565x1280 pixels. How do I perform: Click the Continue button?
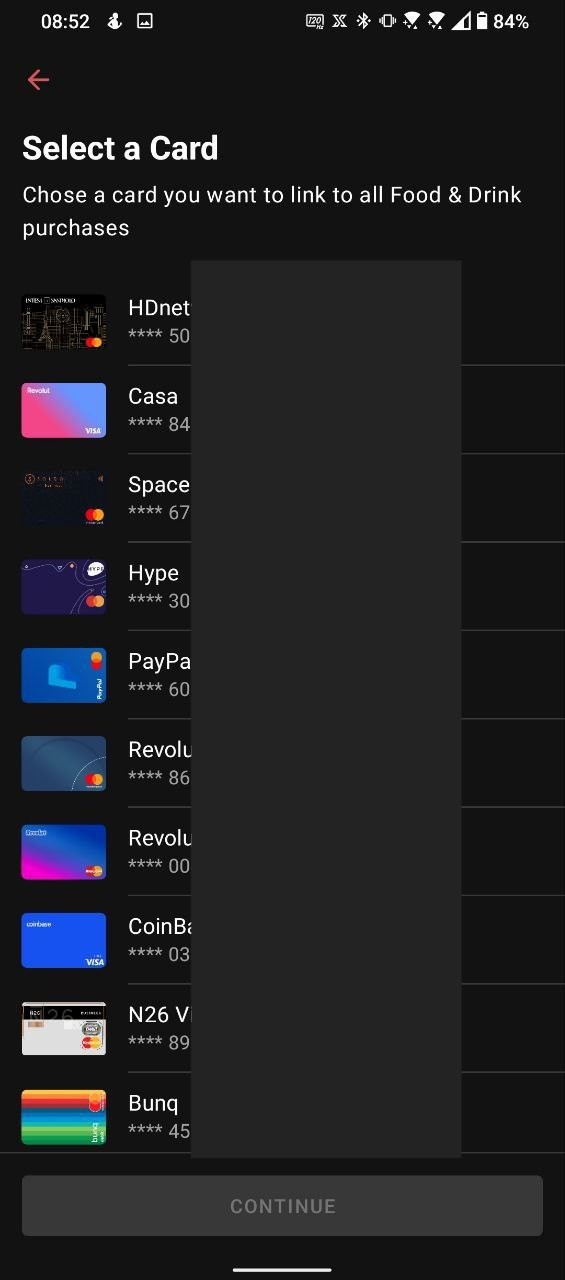coord(282,1206)
